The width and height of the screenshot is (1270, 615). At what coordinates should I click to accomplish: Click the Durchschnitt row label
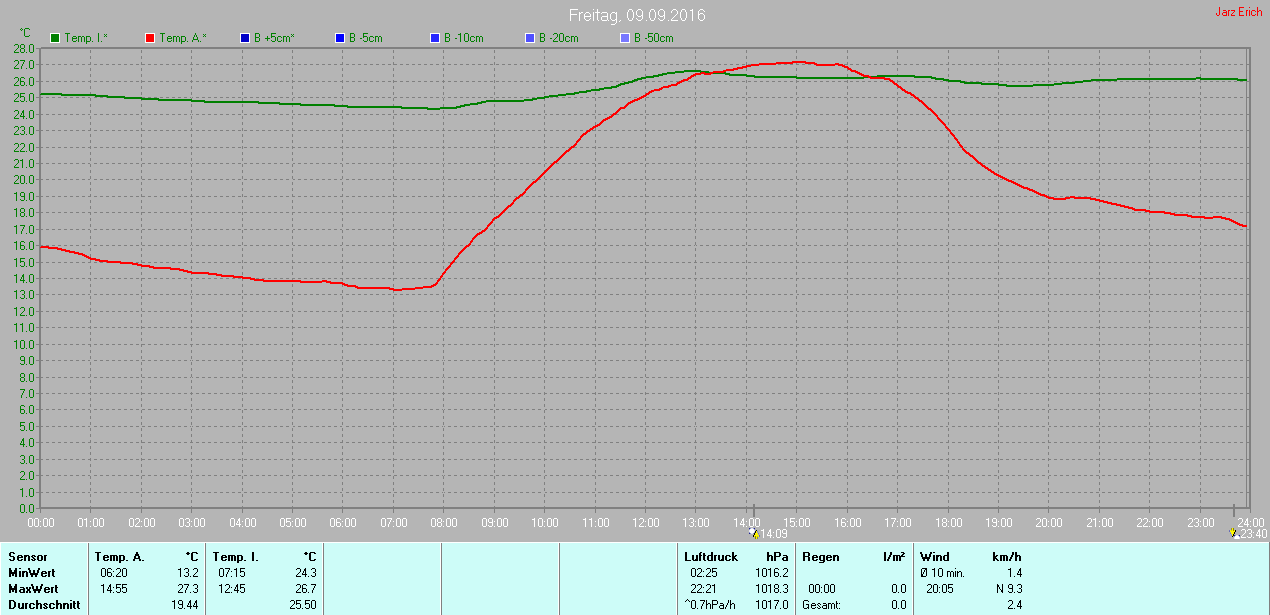point(44,605)
